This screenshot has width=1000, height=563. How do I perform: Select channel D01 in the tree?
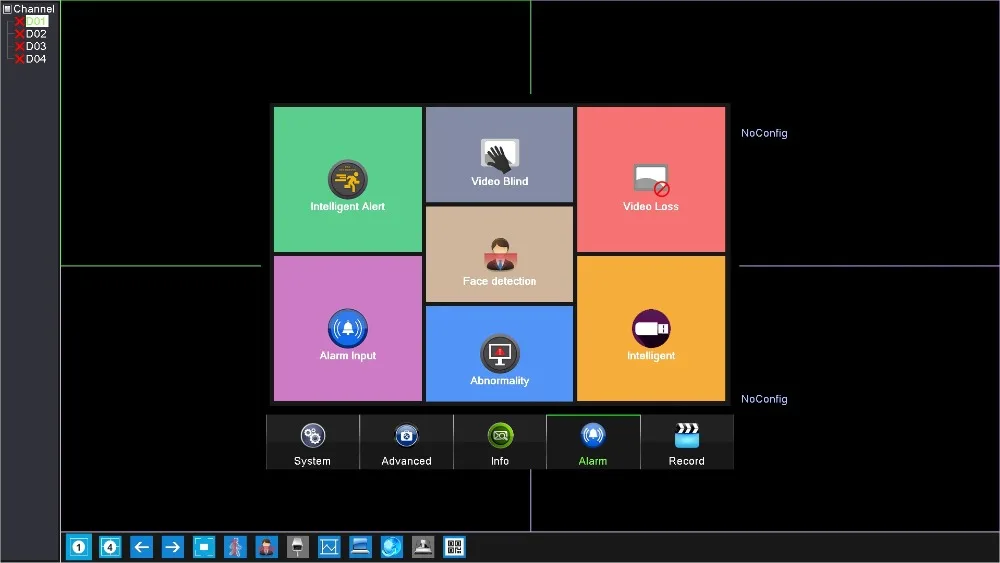point(36,21)
